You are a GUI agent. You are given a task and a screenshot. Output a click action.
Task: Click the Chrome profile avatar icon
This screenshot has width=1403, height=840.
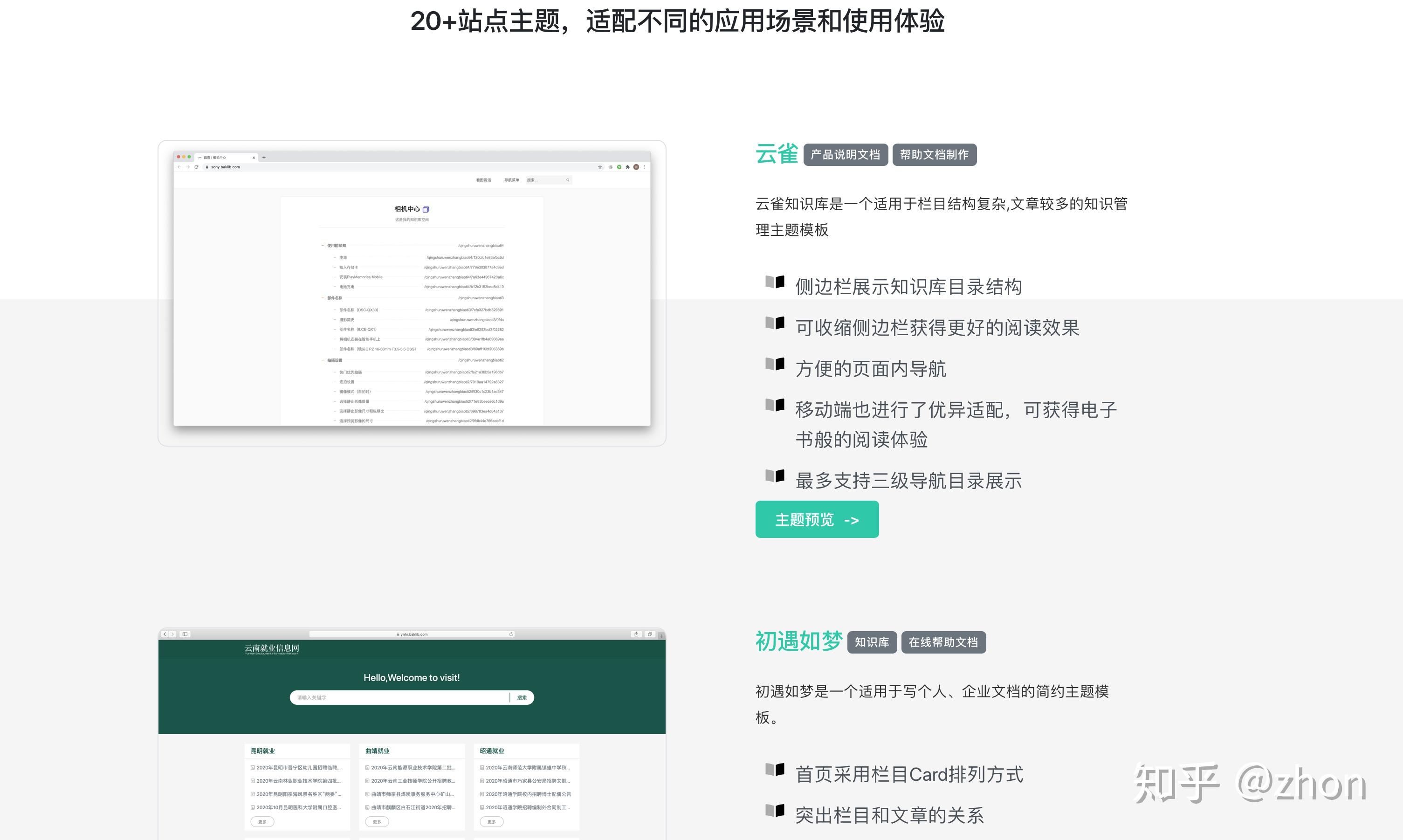(x=636, y=167)
